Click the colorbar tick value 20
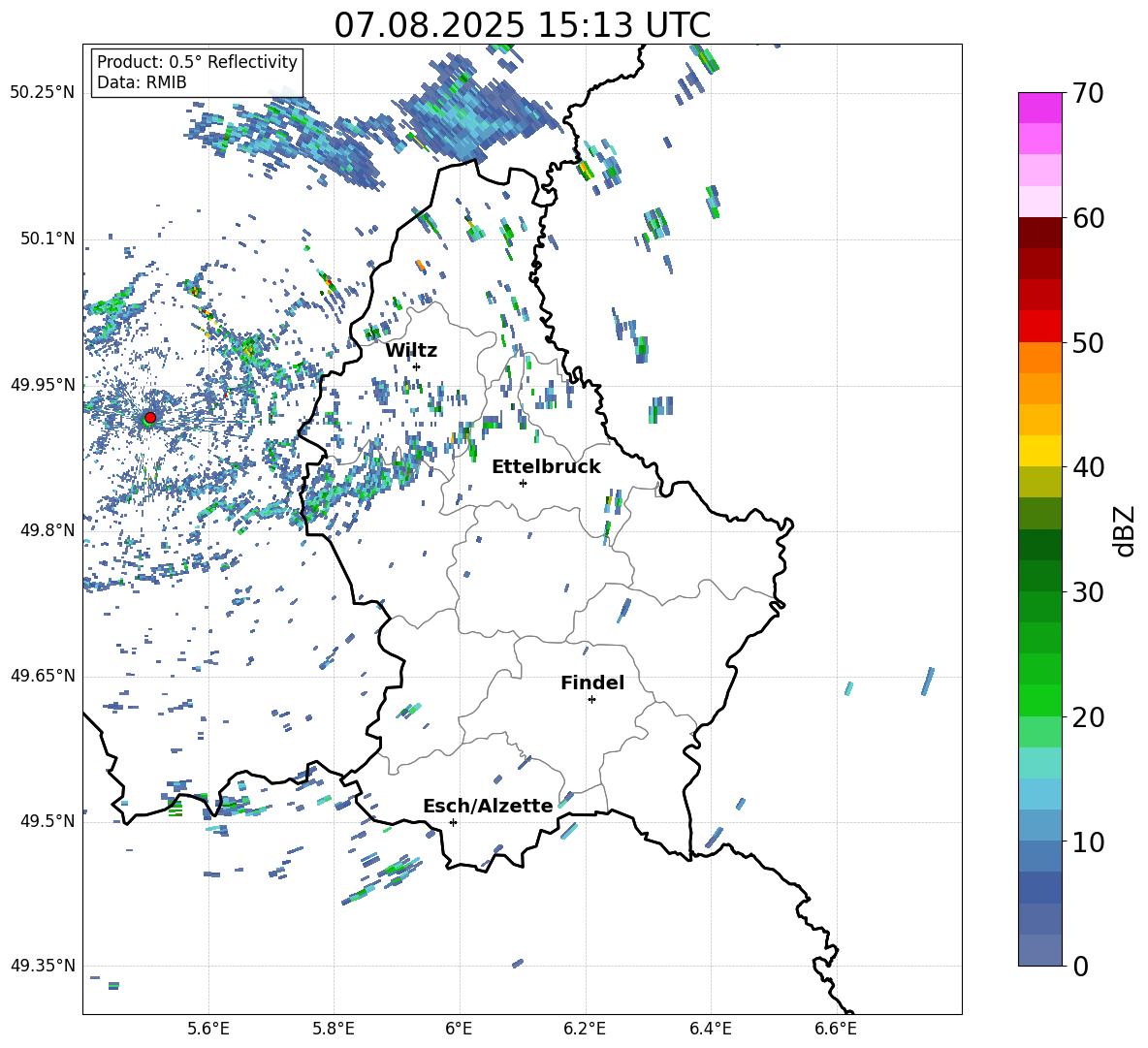The width and height of the screenshot is (1148, 1048). pyautogui.click(x=1088, y=717)
